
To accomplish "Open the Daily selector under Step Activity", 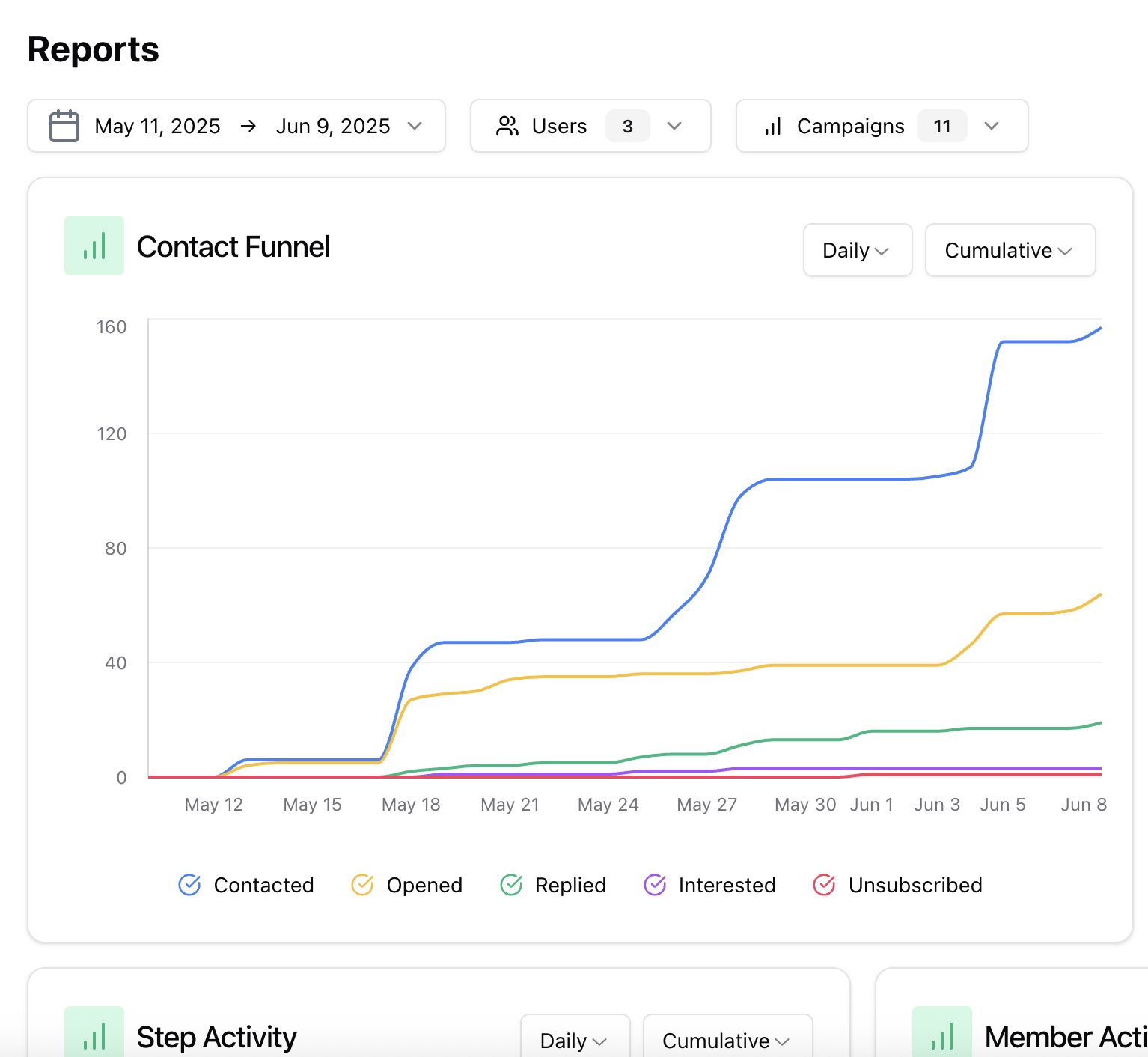I will click(574, 1041).
